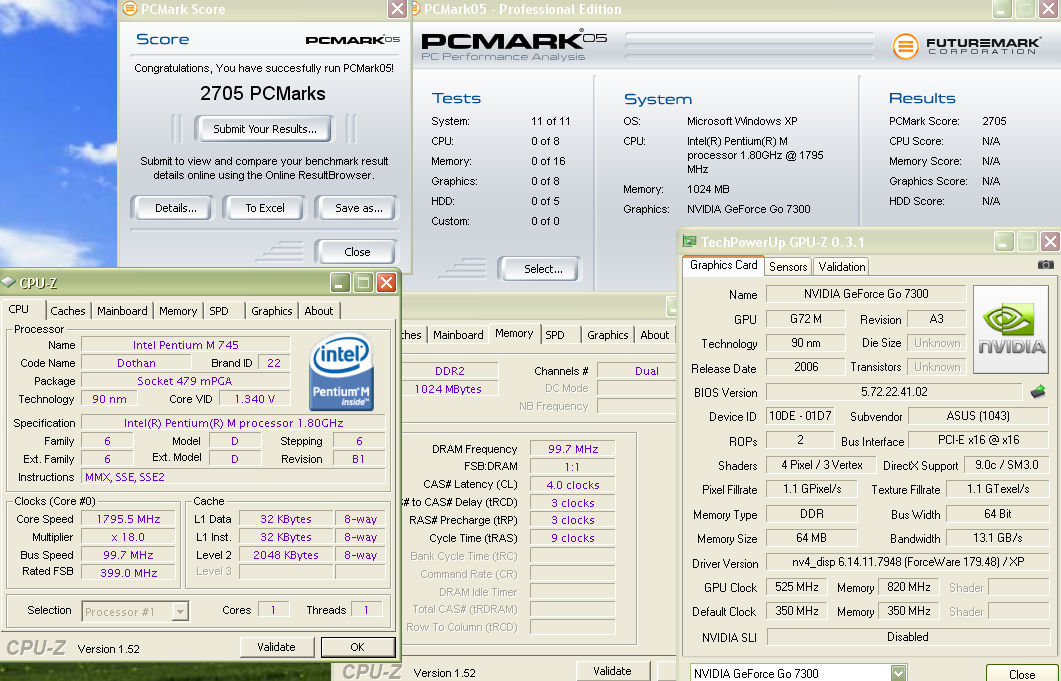This screenshot has height=681, width=1061.
Task: Switch to the Caches tab in CPU-Z
Action: click(x=68, y=311)
